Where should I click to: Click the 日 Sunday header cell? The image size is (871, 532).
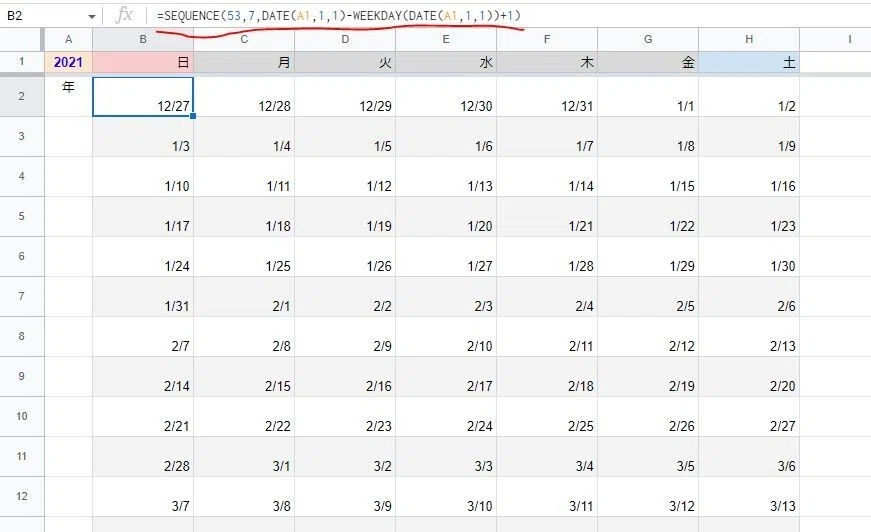click(x=143, y=62)
